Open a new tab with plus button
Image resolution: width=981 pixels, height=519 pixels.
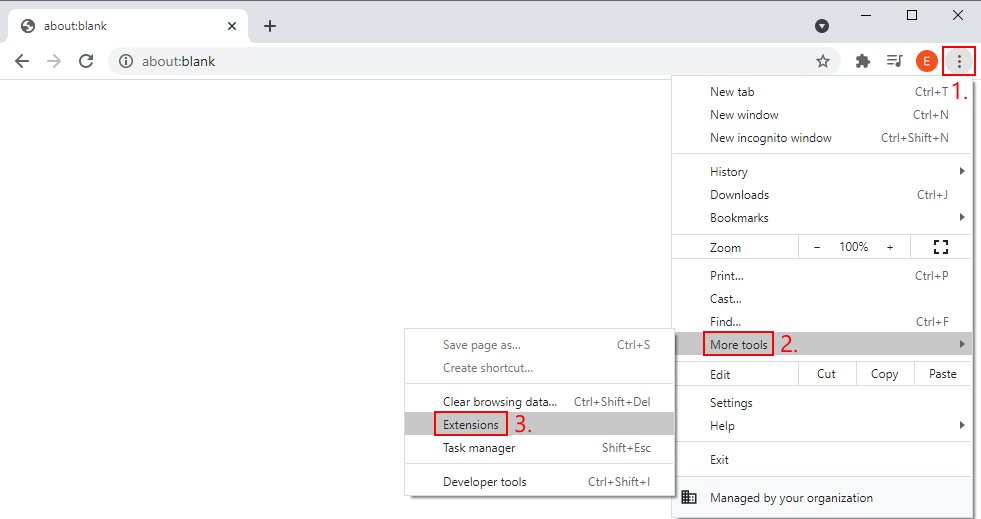coord(270,26)
